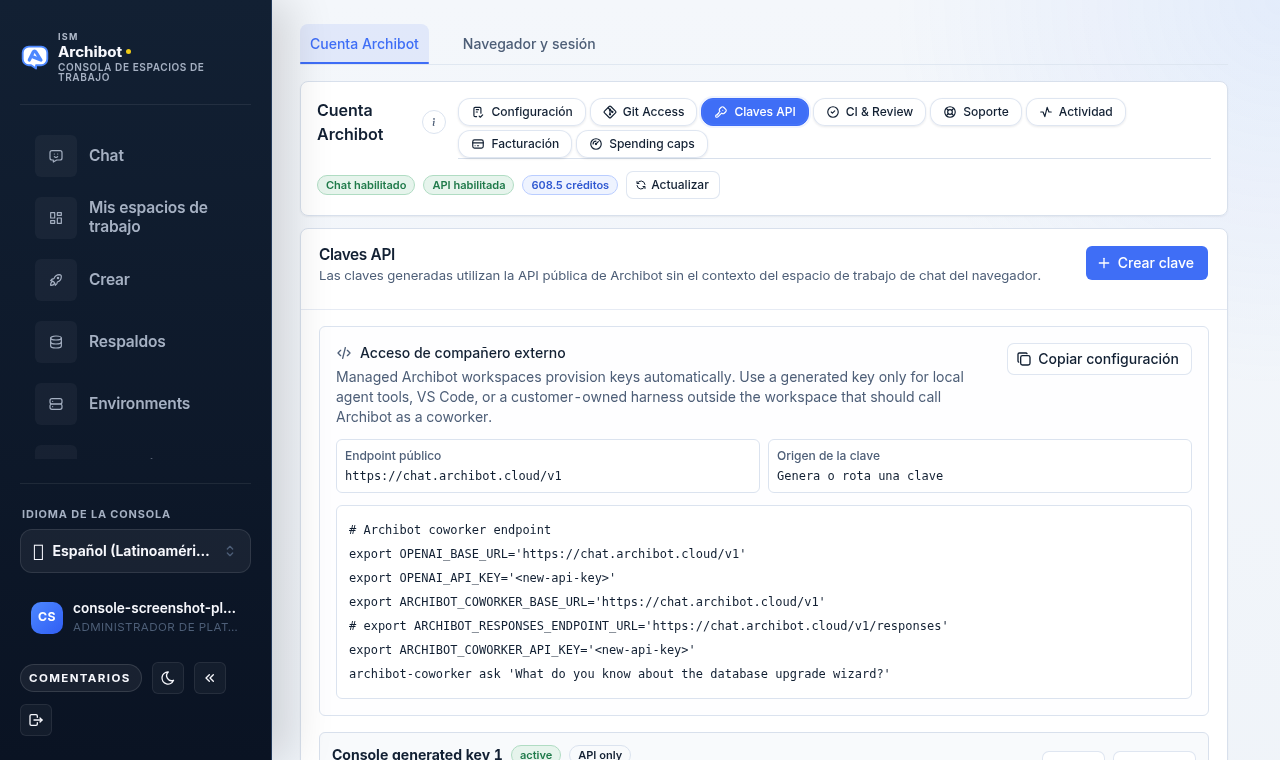Screen dimensions: 1280x760
Task: Select the Environments navigation item label
Action: tap(139, 404)
